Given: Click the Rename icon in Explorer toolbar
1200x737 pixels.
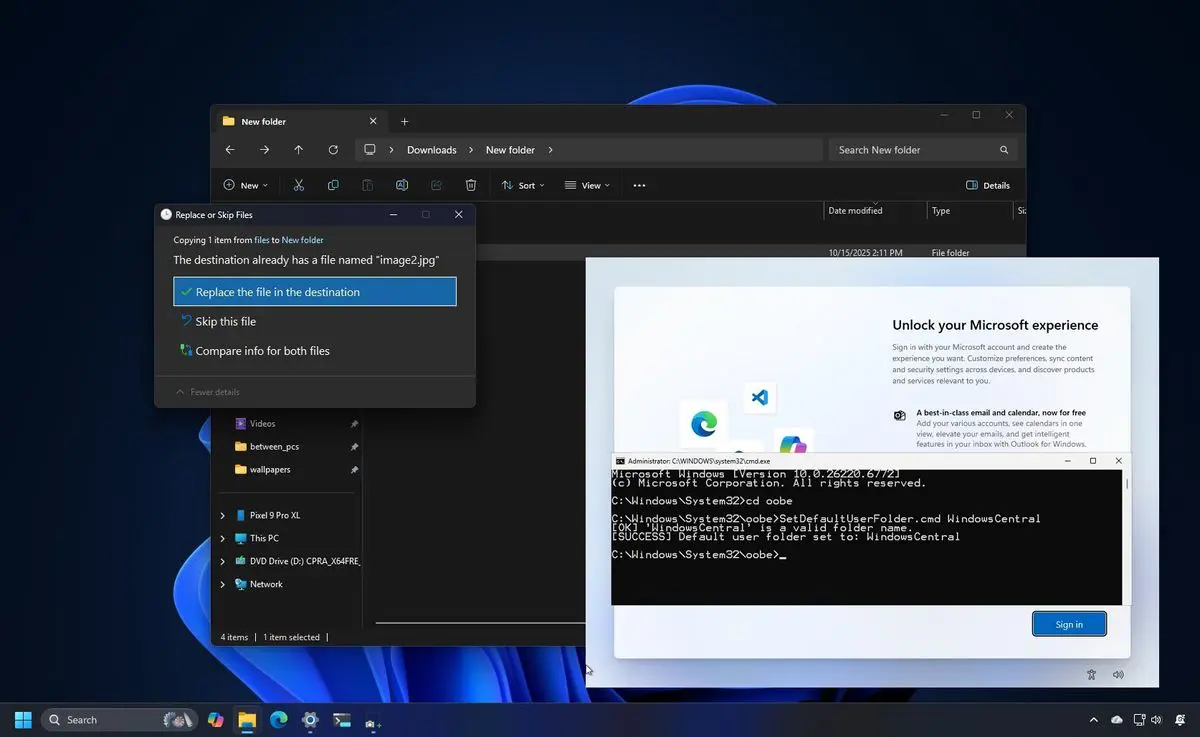Looking at the screenshot, I should click(402, 185).
